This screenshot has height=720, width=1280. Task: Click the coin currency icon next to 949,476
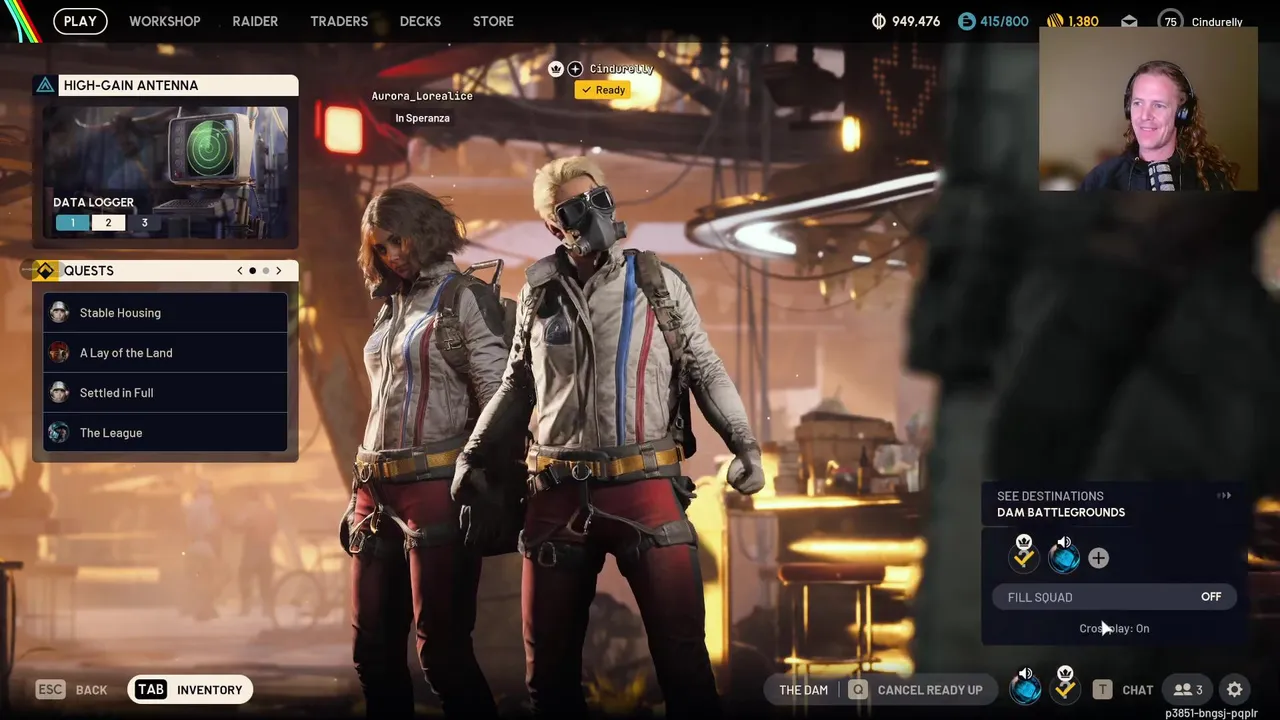click(x=880, y=21)
